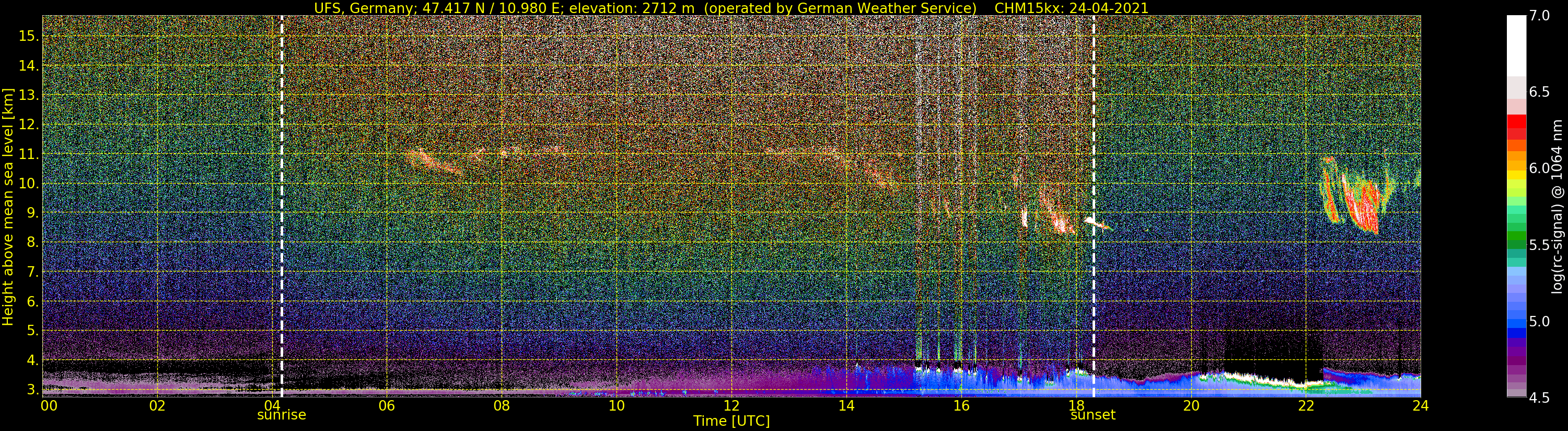Click the white dashed sunset line in the plot
Screen dimensions: 1568x431
coord(1094,206)
